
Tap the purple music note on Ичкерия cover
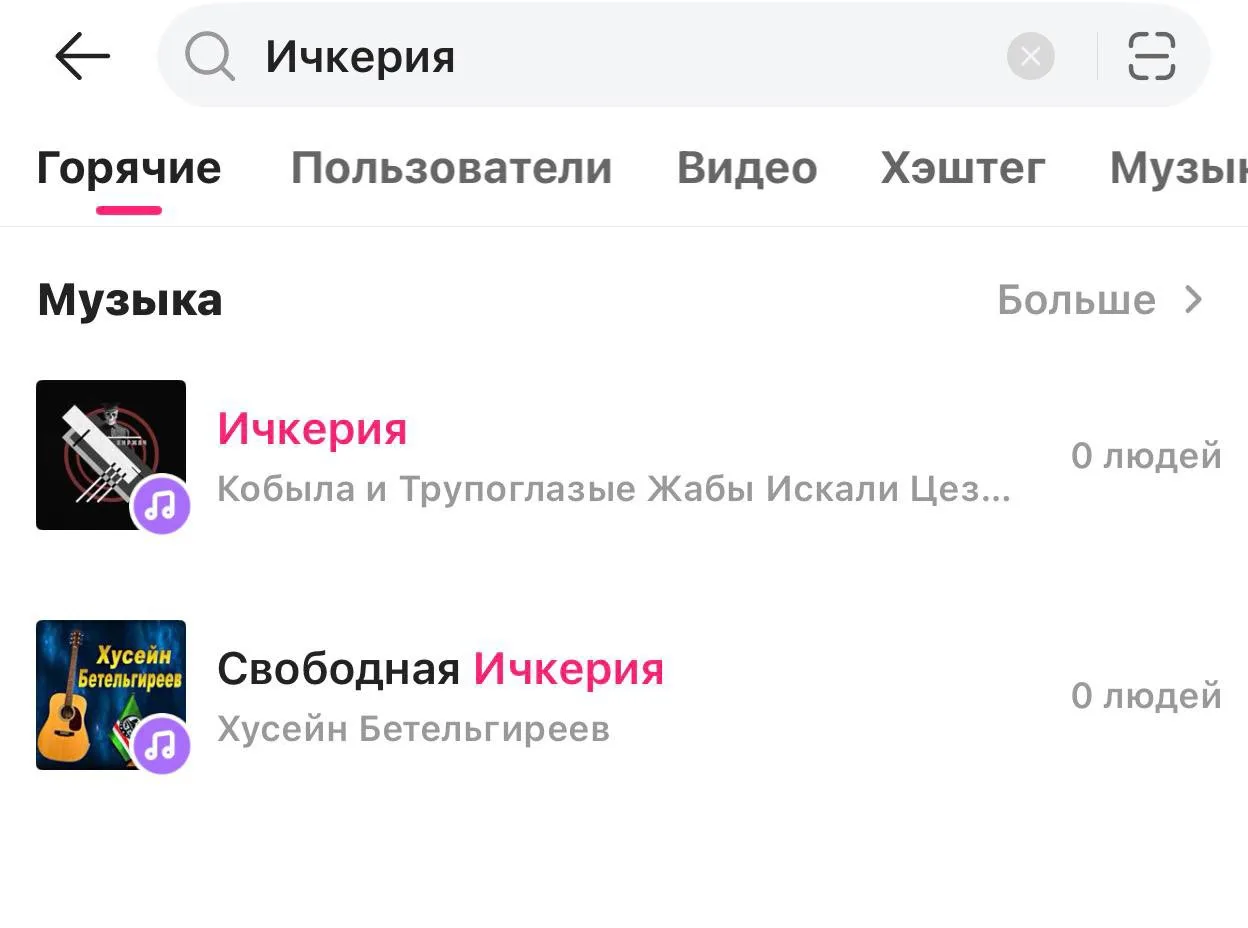point(161,505)
